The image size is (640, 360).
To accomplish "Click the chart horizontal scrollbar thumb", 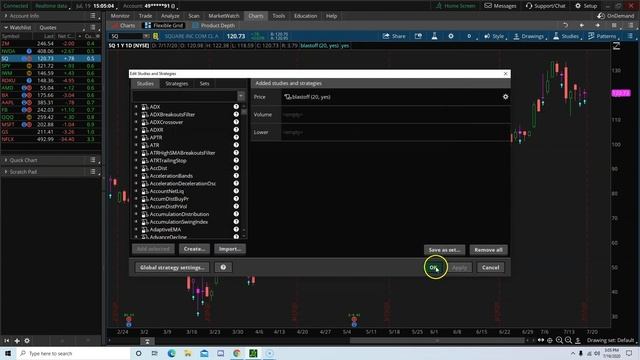I will coord(437,340).
